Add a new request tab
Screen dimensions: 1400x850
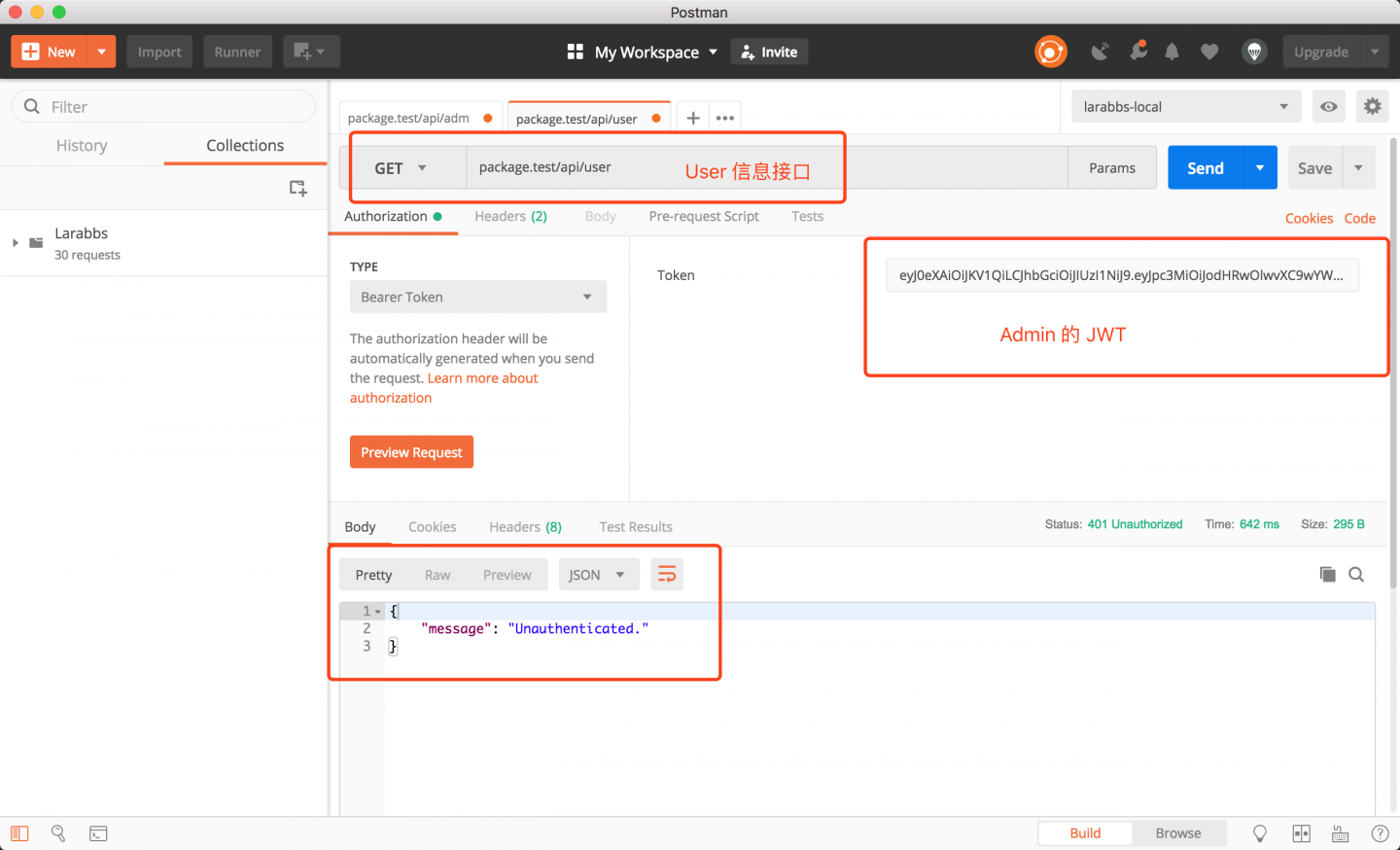[693, 118]
